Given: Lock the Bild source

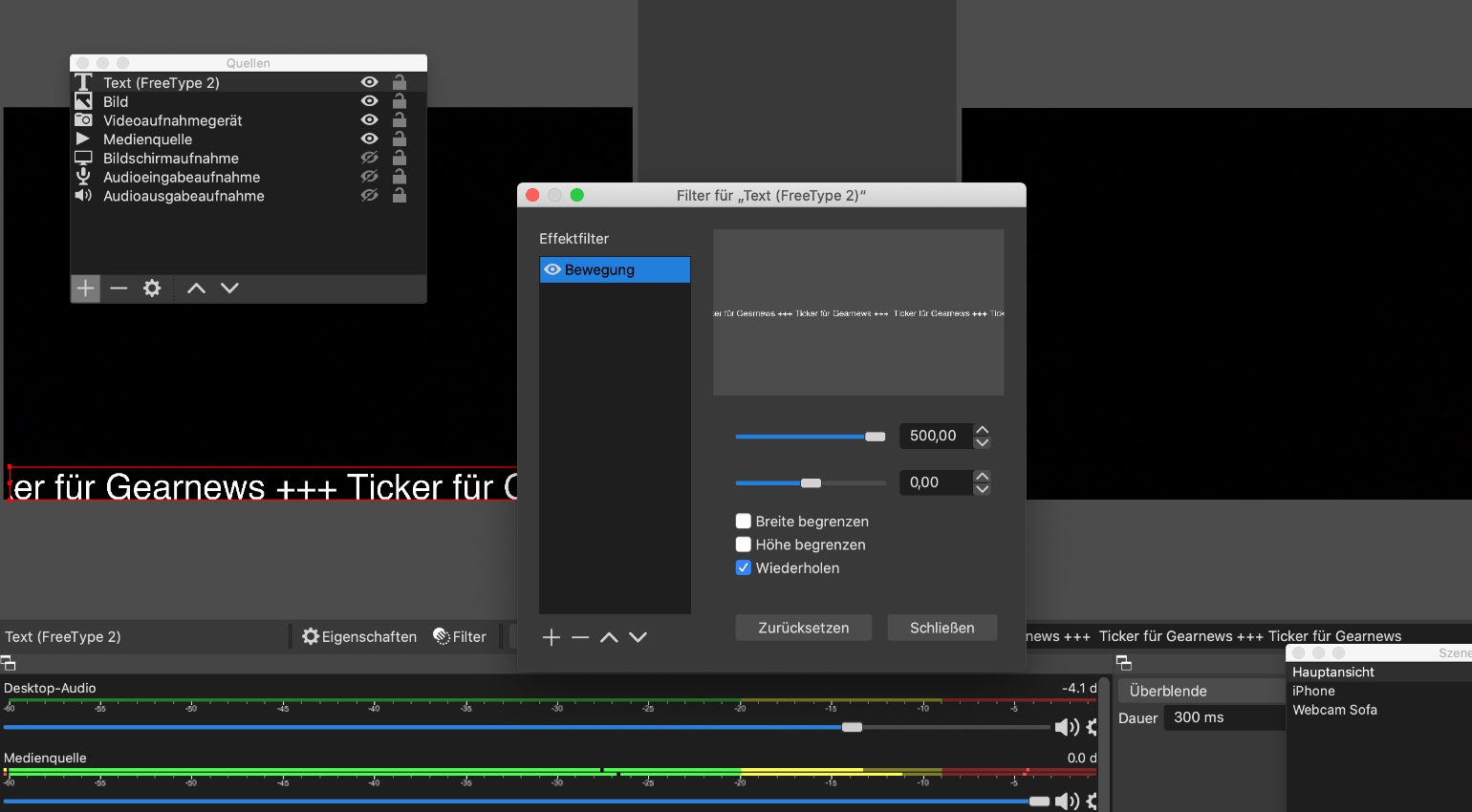Looking at the screenshot, I should 400,101.
